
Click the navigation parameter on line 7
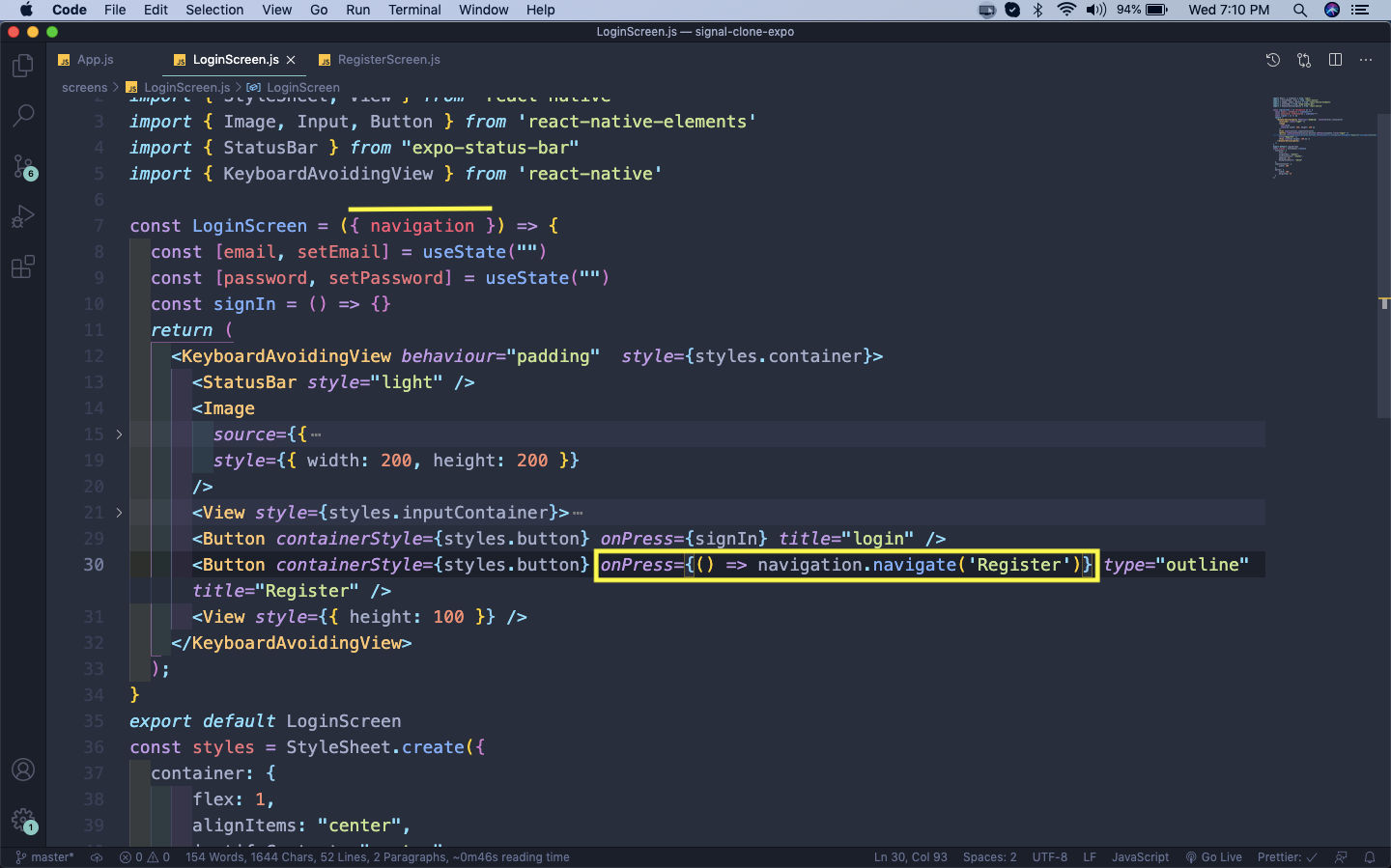(x=422, y=226)
